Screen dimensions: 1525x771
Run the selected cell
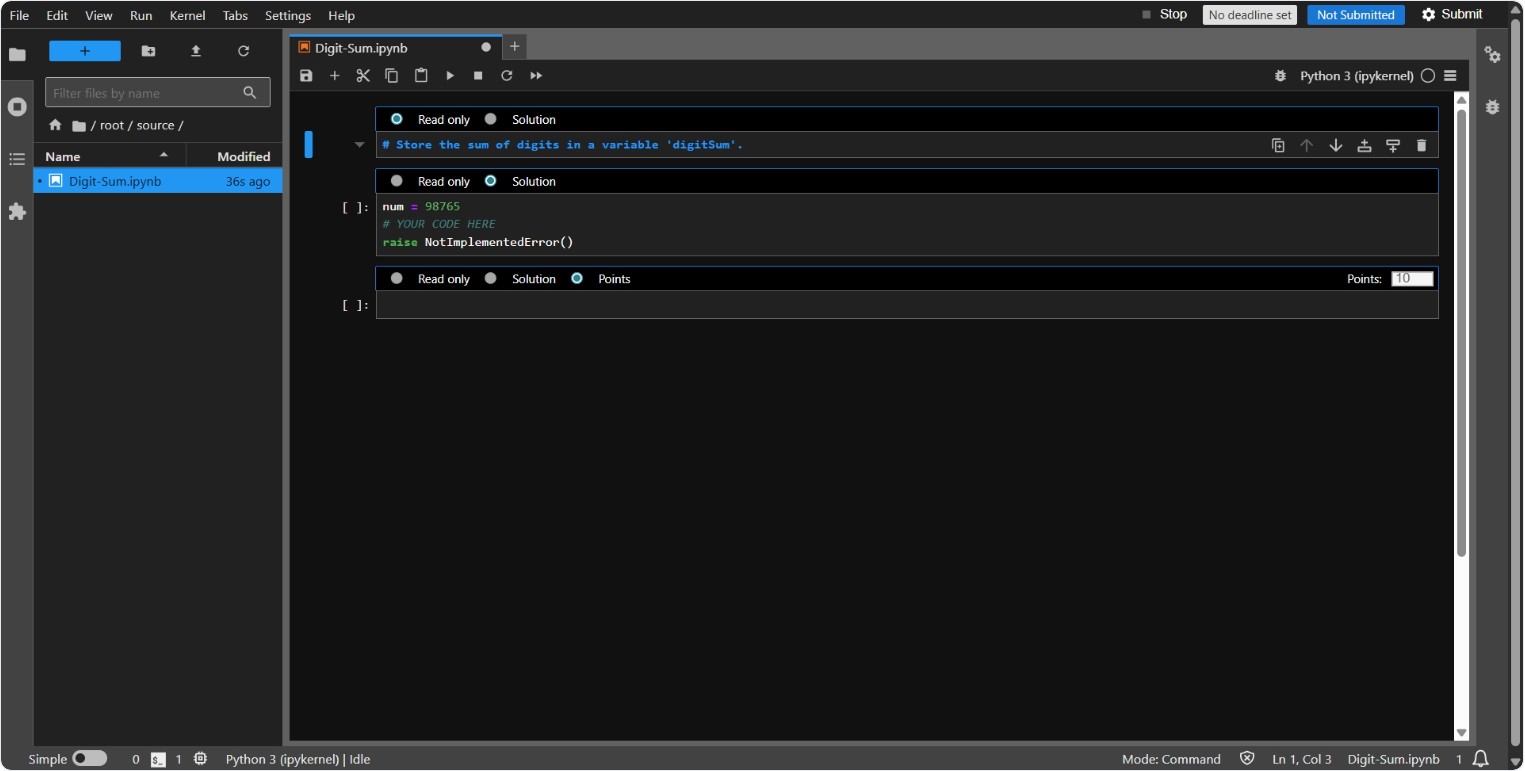450,76
